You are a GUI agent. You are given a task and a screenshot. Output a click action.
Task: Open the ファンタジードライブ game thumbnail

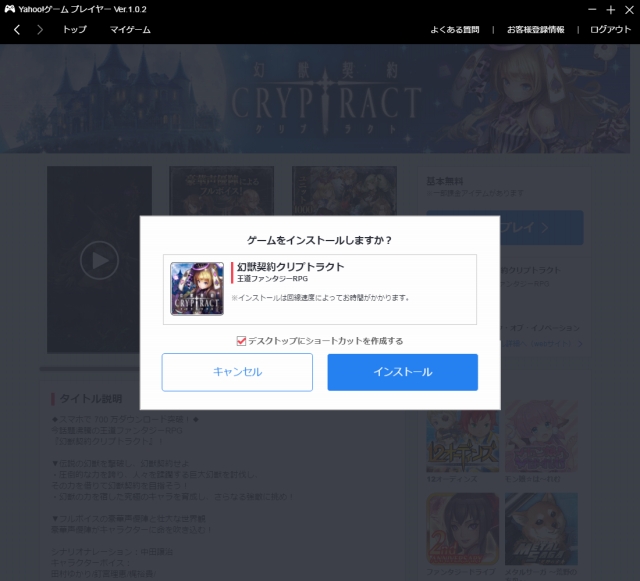[x=462, y=529]
